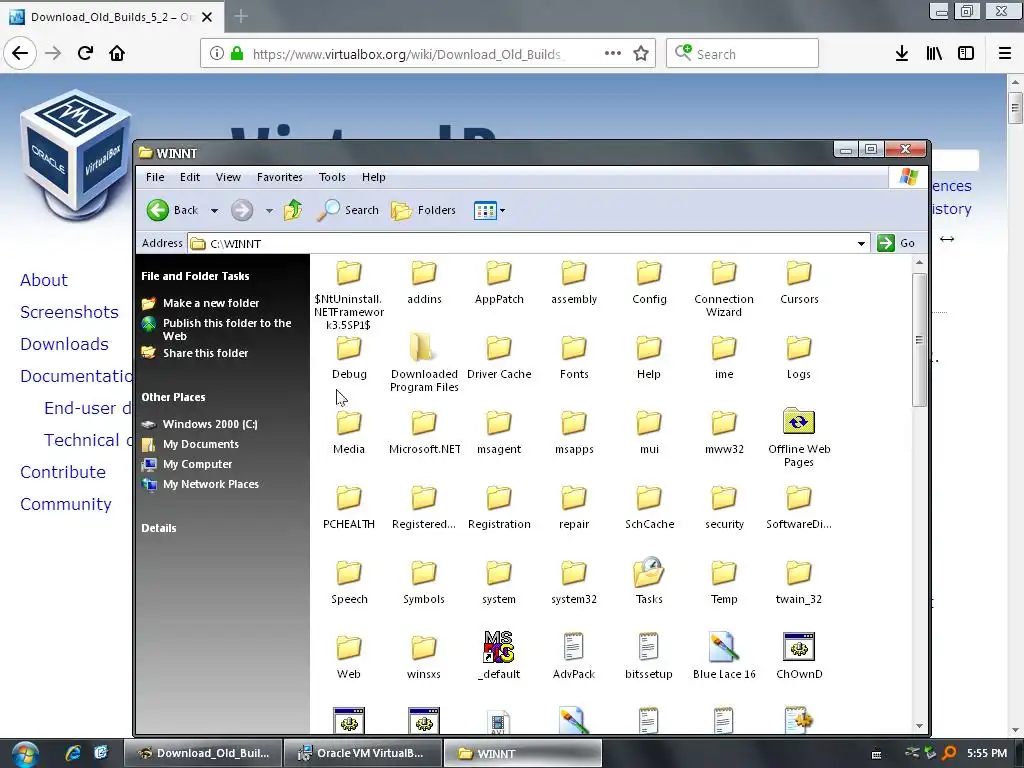Screen dimensions: 1024x768
Task: Open page actions menu in Firefox URL bar
Action: [613, 53]
